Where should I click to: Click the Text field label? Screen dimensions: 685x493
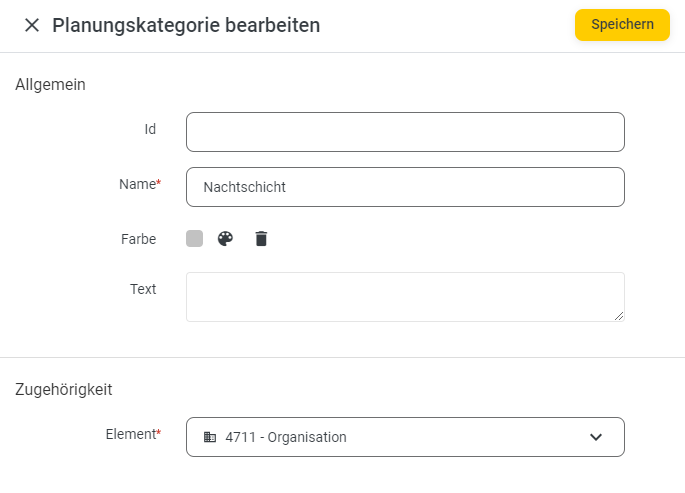[x=143, y=289]
